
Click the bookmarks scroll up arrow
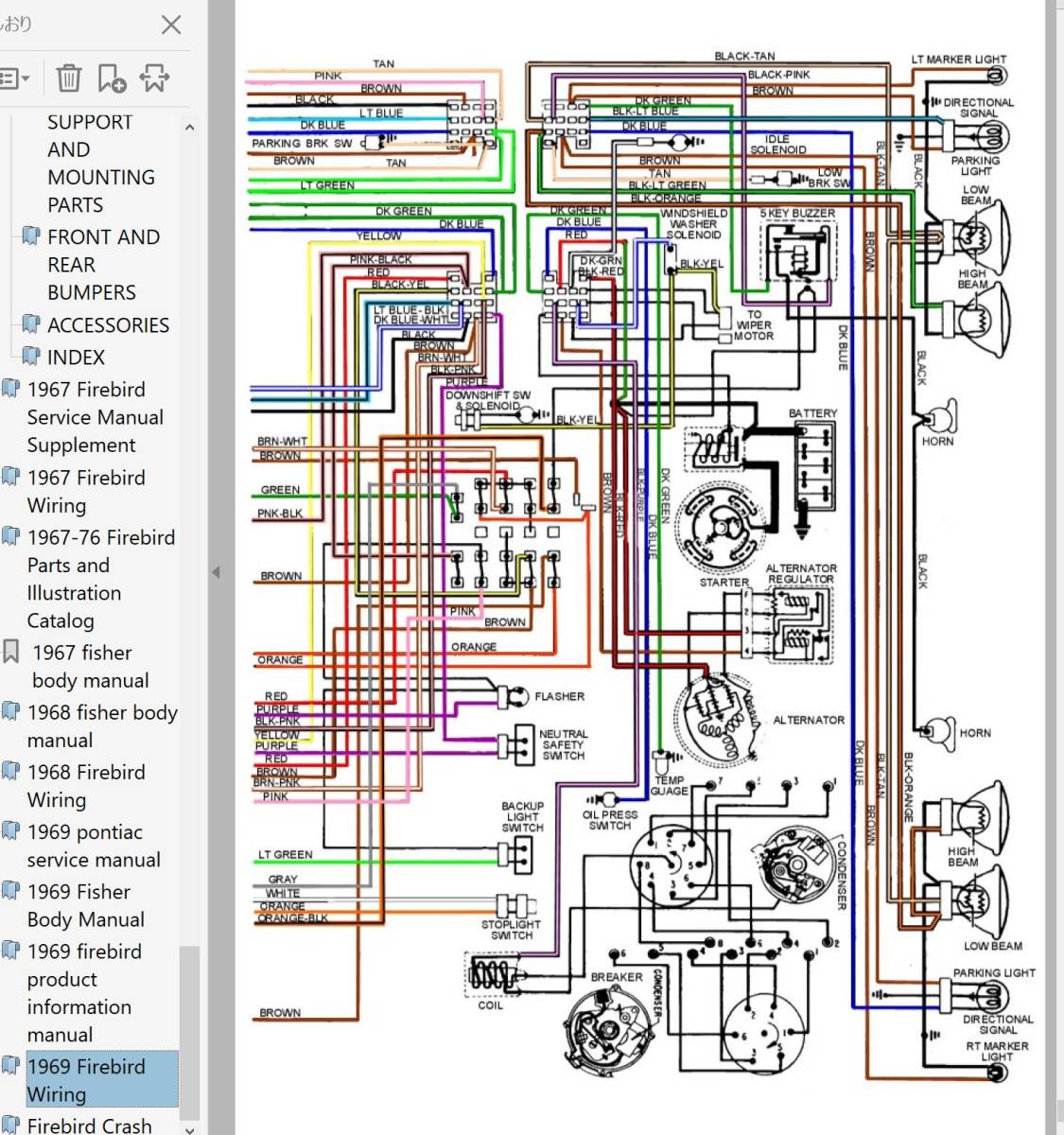click(x=190, y=127)
